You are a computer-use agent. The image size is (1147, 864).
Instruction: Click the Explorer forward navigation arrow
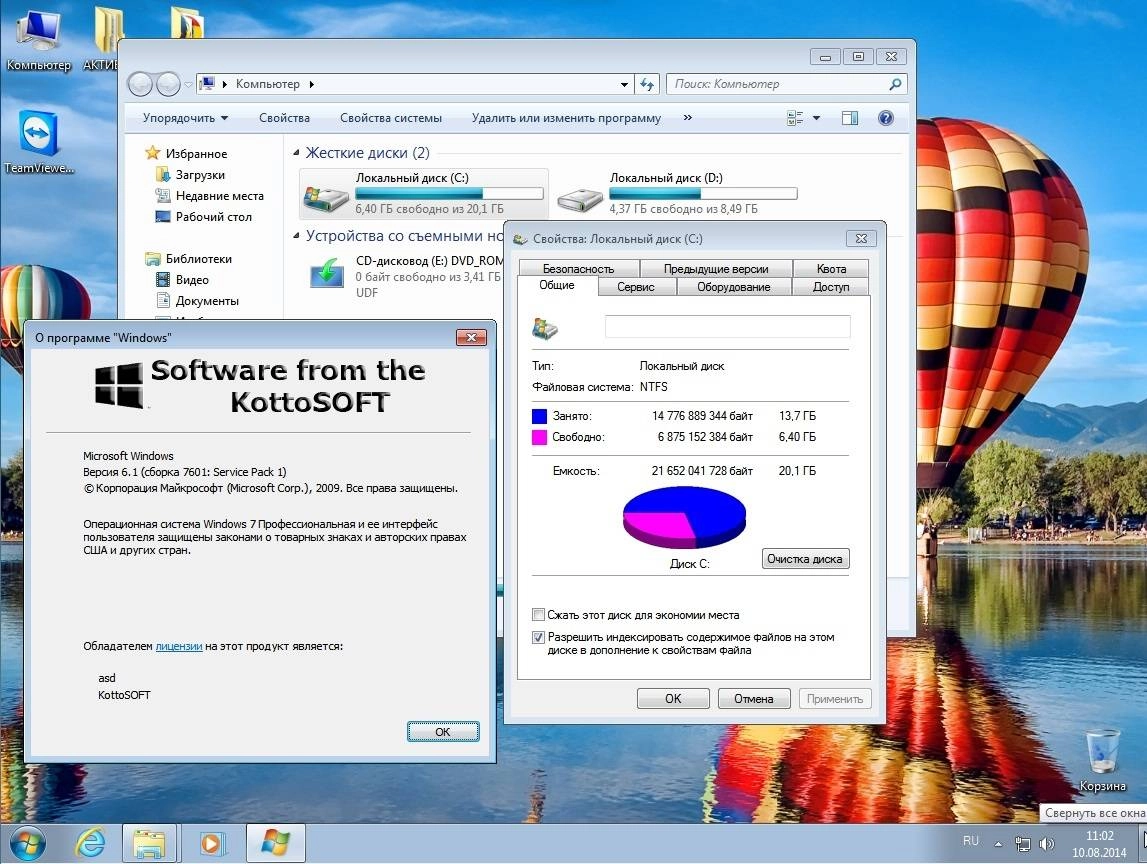tap(168, 84)
